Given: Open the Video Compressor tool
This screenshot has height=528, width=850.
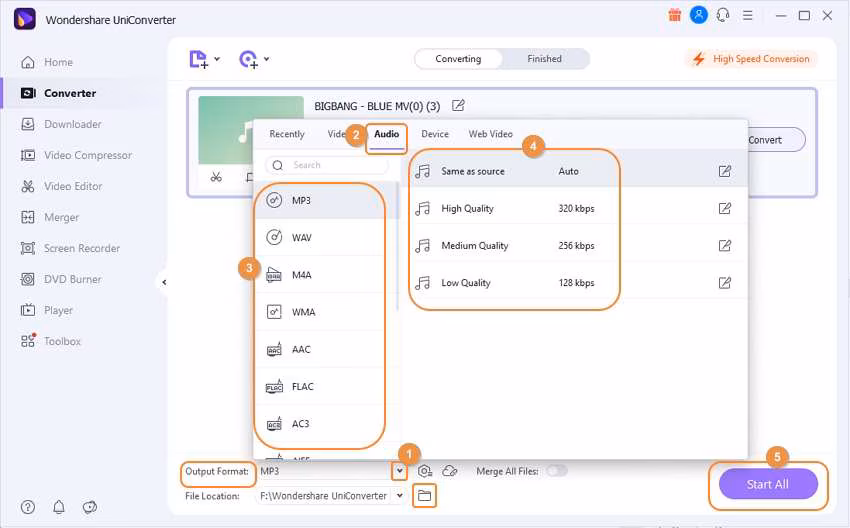Looking at the screenshot, I should 76,155.
